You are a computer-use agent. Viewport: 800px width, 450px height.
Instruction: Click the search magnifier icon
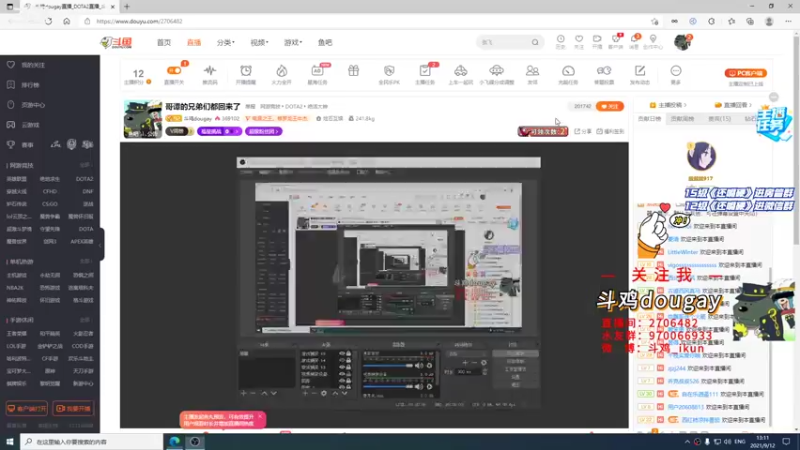pyautogui.click(x=535, y=42)
